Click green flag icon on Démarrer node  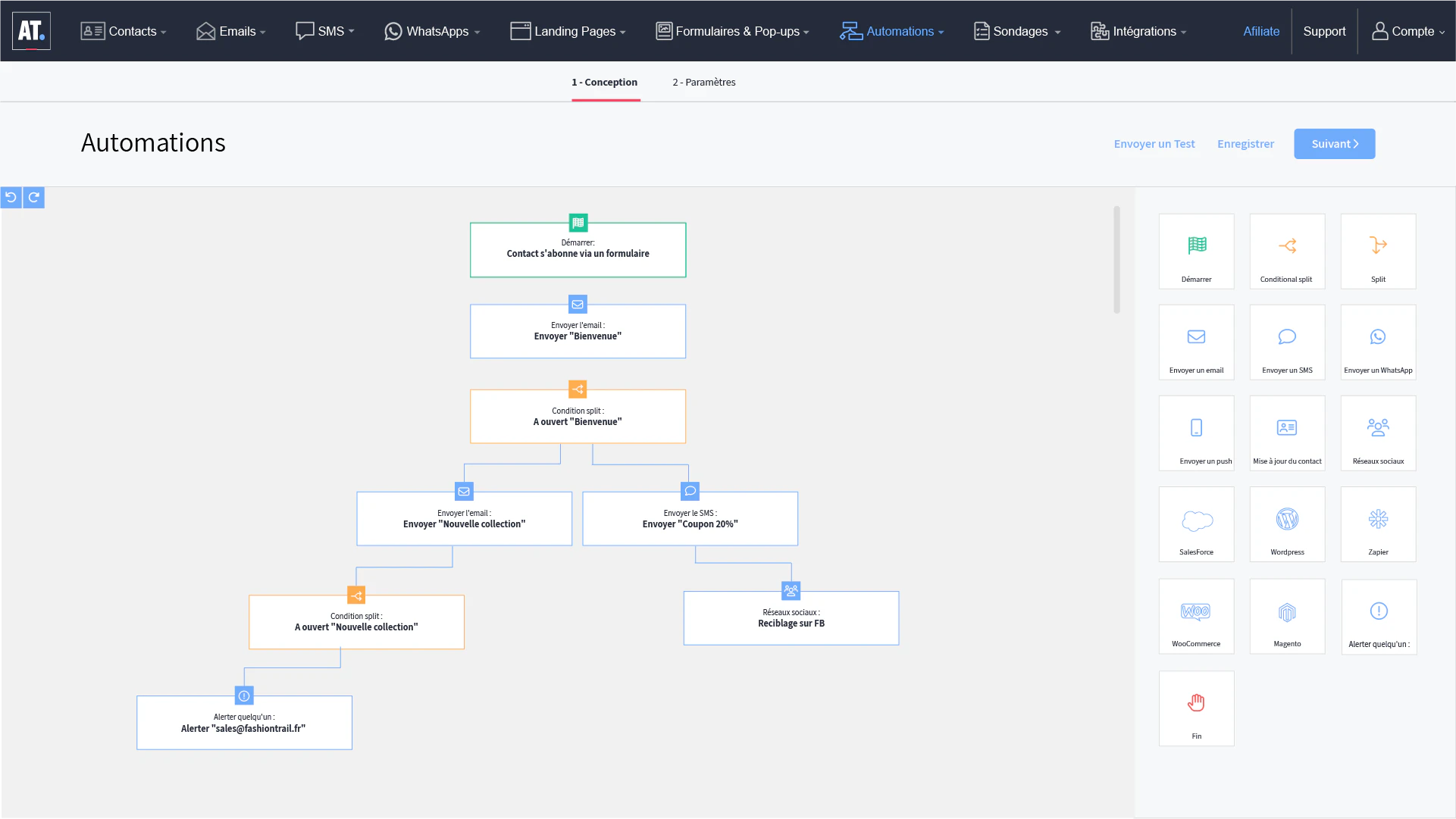click(x=578, y=223)
